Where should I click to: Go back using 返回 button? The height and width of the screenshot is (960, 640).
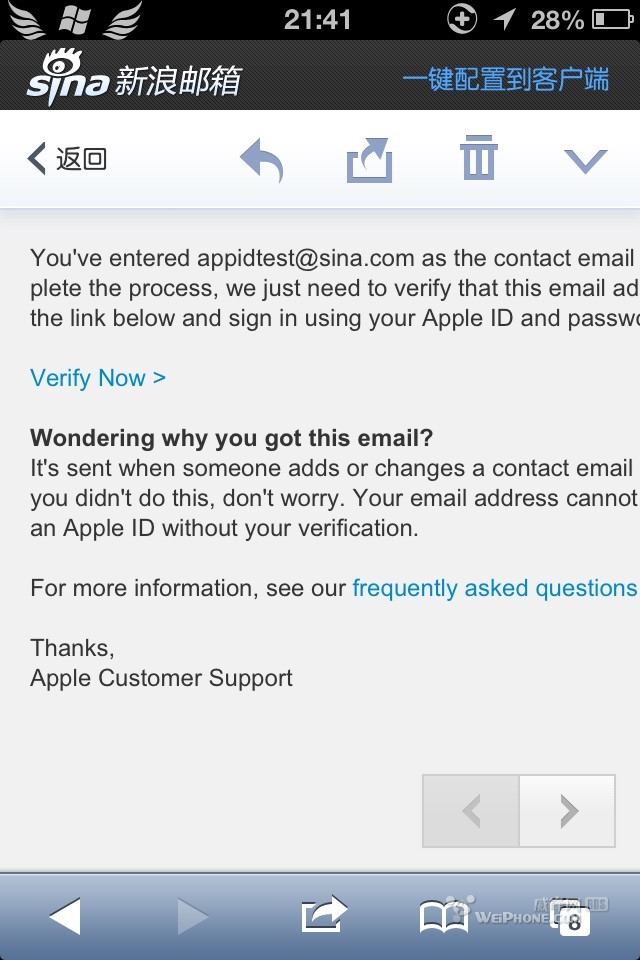coord(68,159)
